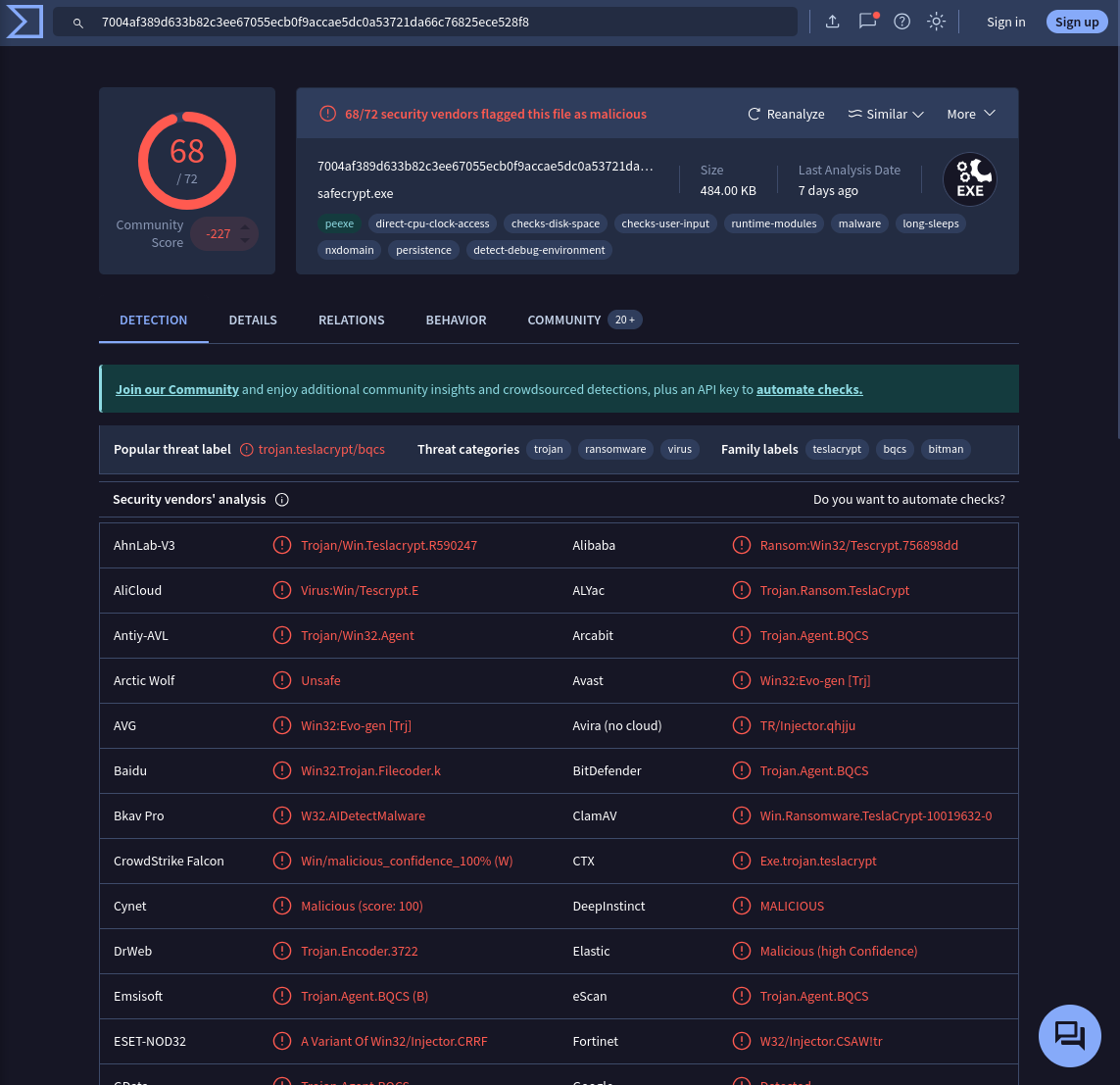Open the notifications chat icon in header
The image size is (1120, 1085).
point(867,21)
